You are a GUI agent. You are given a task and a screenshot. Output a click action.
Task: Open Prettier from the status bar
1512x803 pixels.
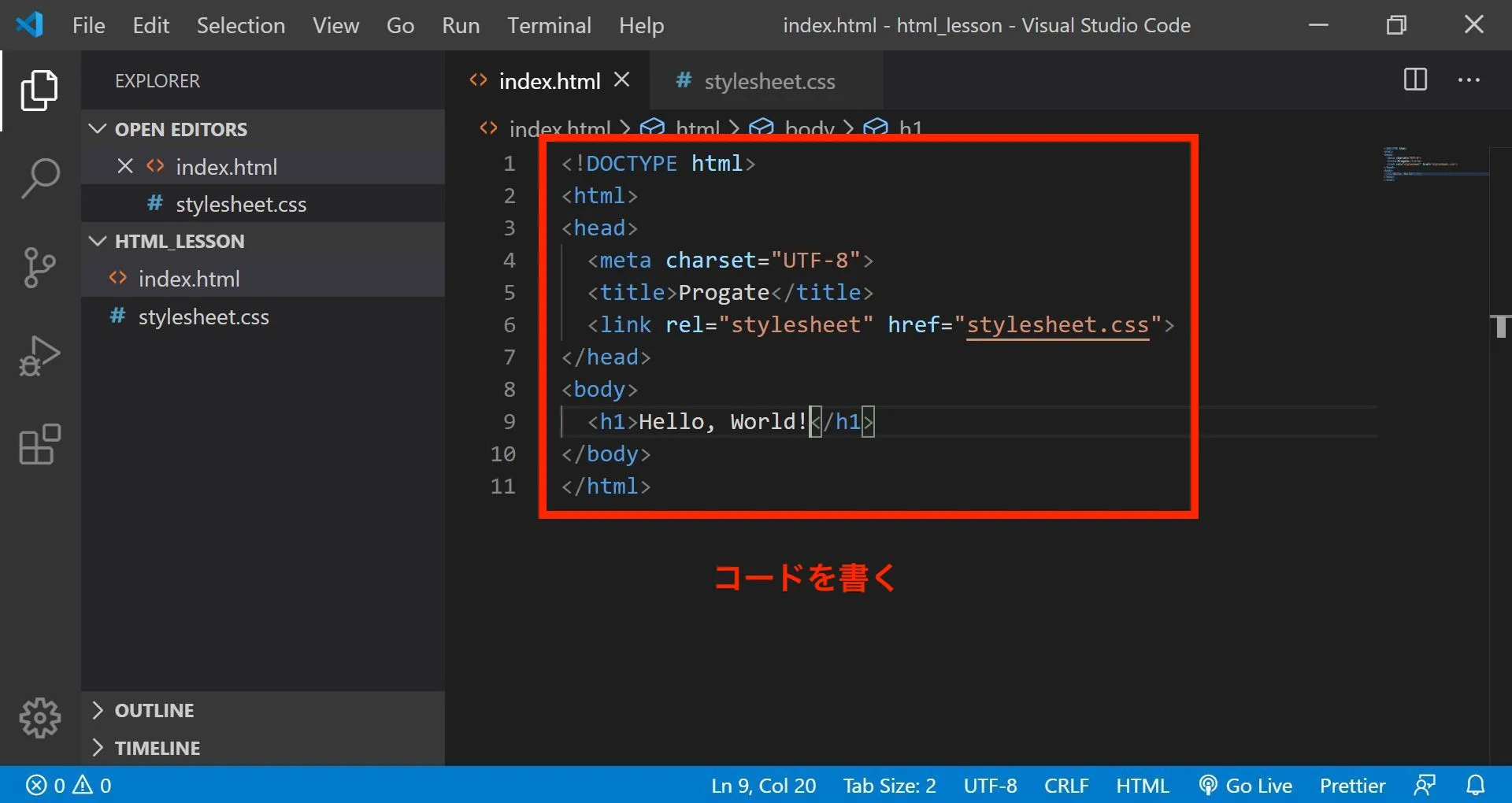point(1352,785)
